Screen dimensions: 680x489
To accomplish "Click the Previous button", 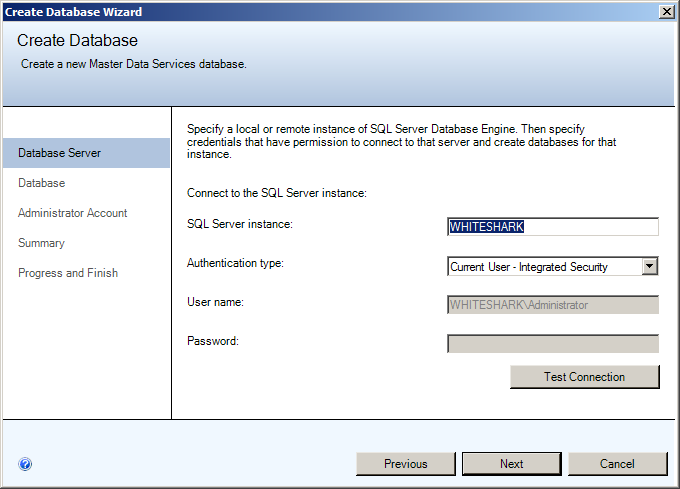I will point(405,464).
